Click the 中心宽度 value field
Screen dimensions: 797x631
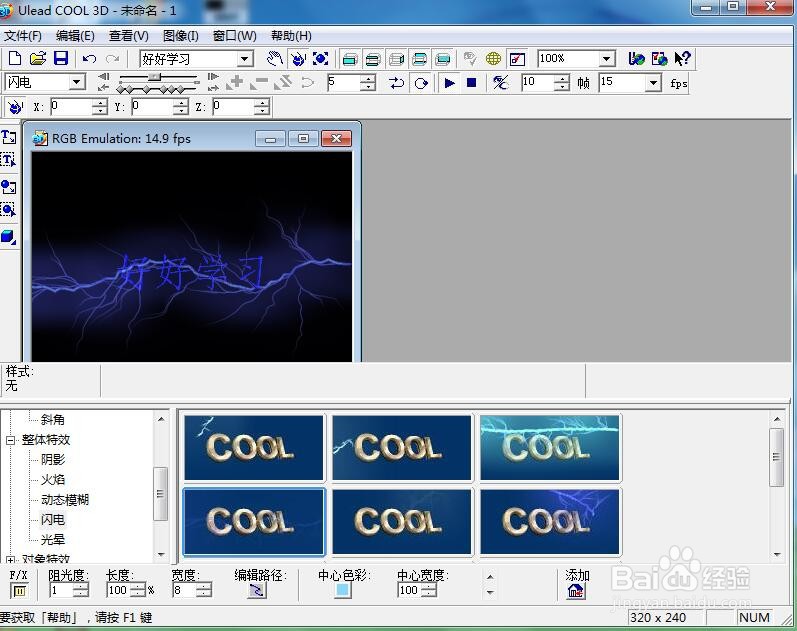pyautogui.click(x=410, y=590)
